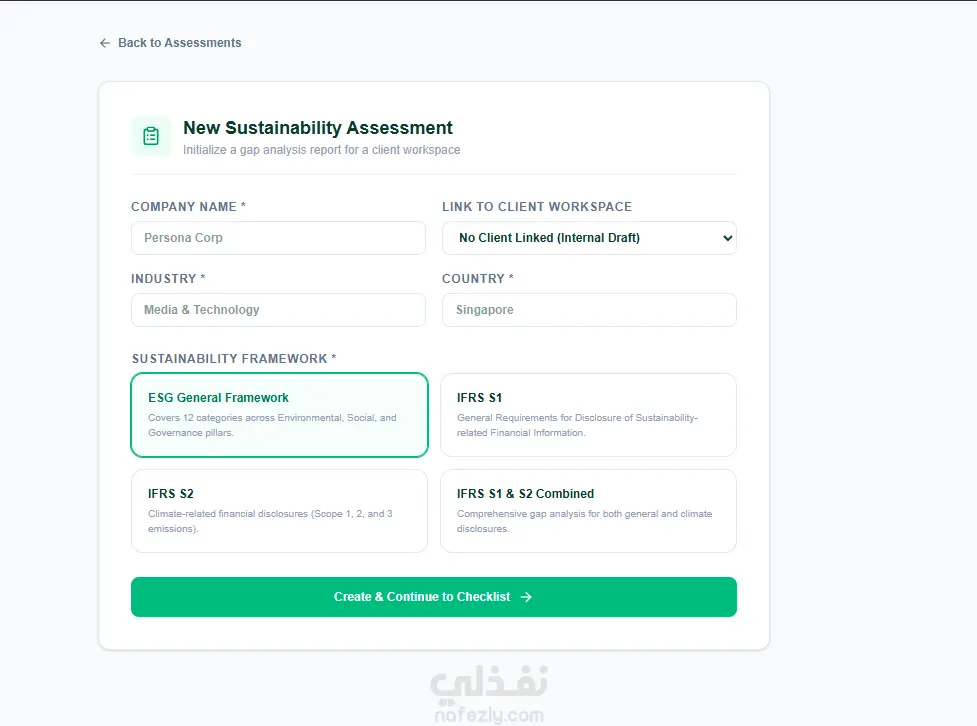Click the back arrow icon
Viewport: 977px width, 726px height.
tap(105, 43)
